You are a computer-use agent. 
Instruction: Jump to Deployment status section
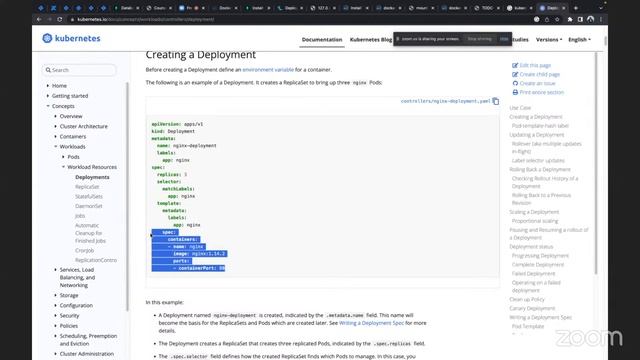click(x=531, y=247)
